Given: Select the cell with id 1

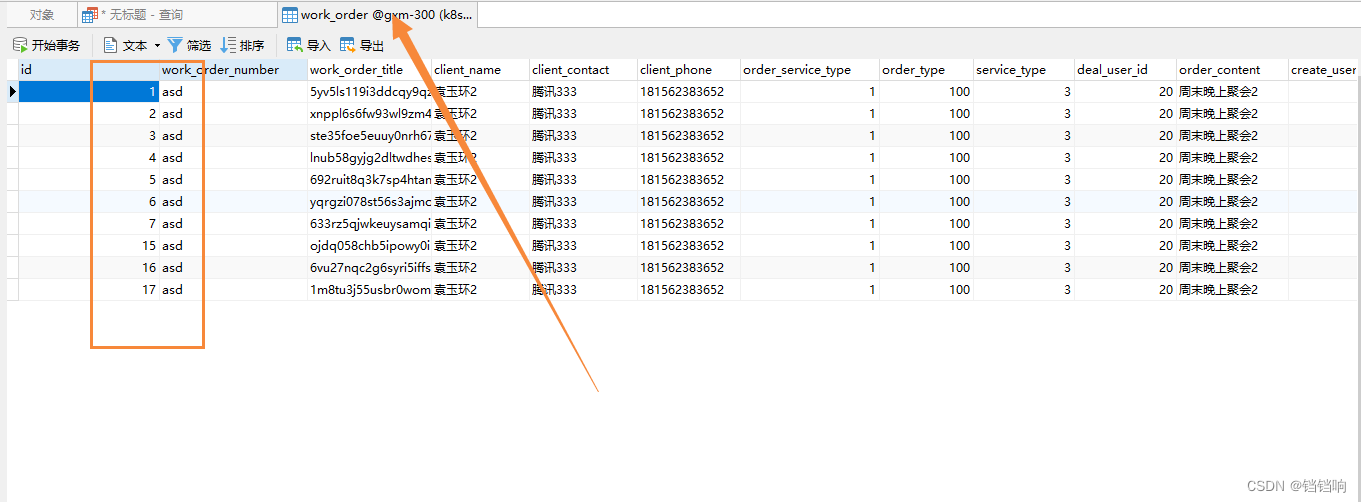Looking at the screenshot, I should (x=89, y=91).
